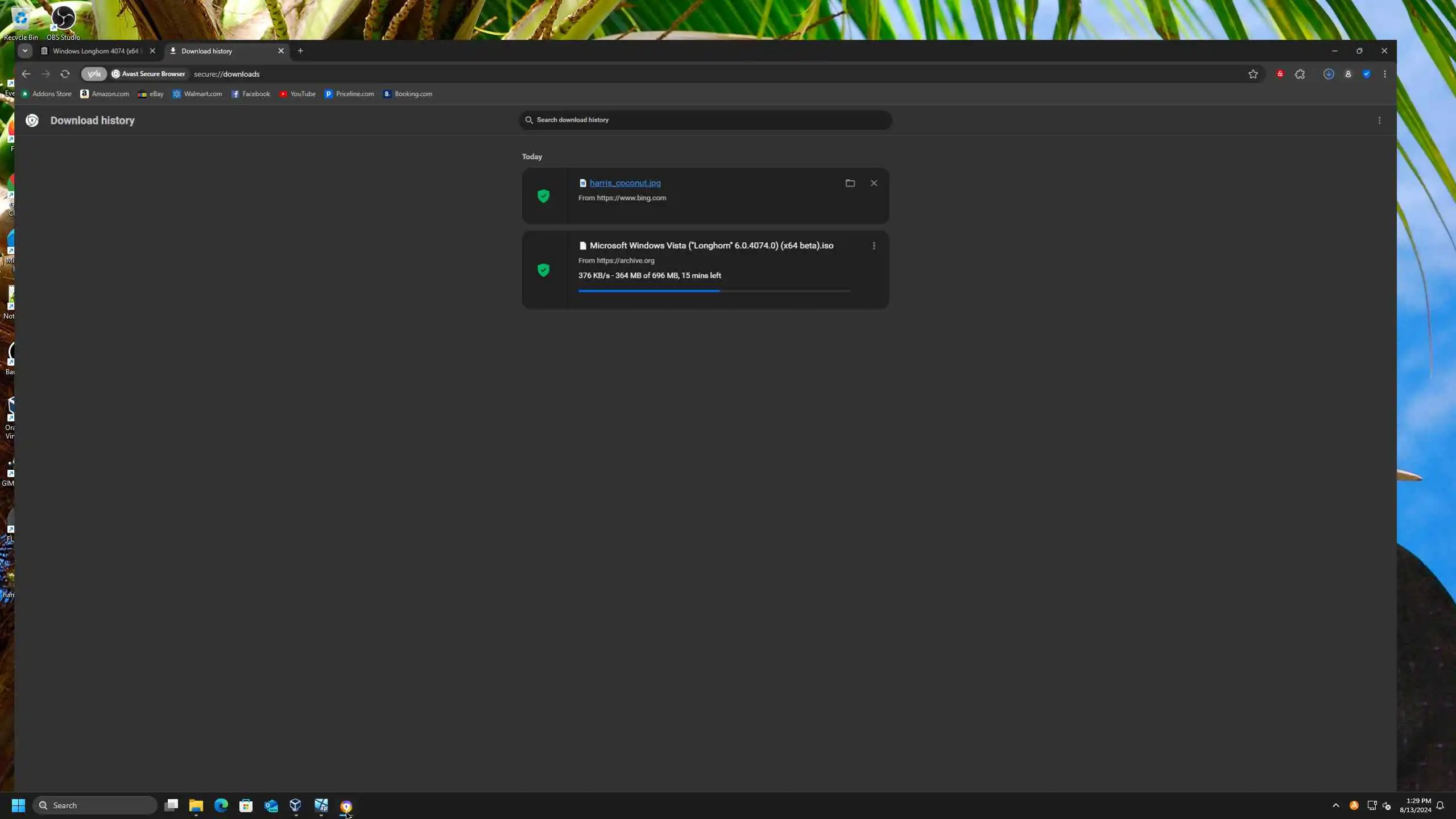Click the Longhorn ISO download progress bar

pyautogui.click(x=714, y=291)
